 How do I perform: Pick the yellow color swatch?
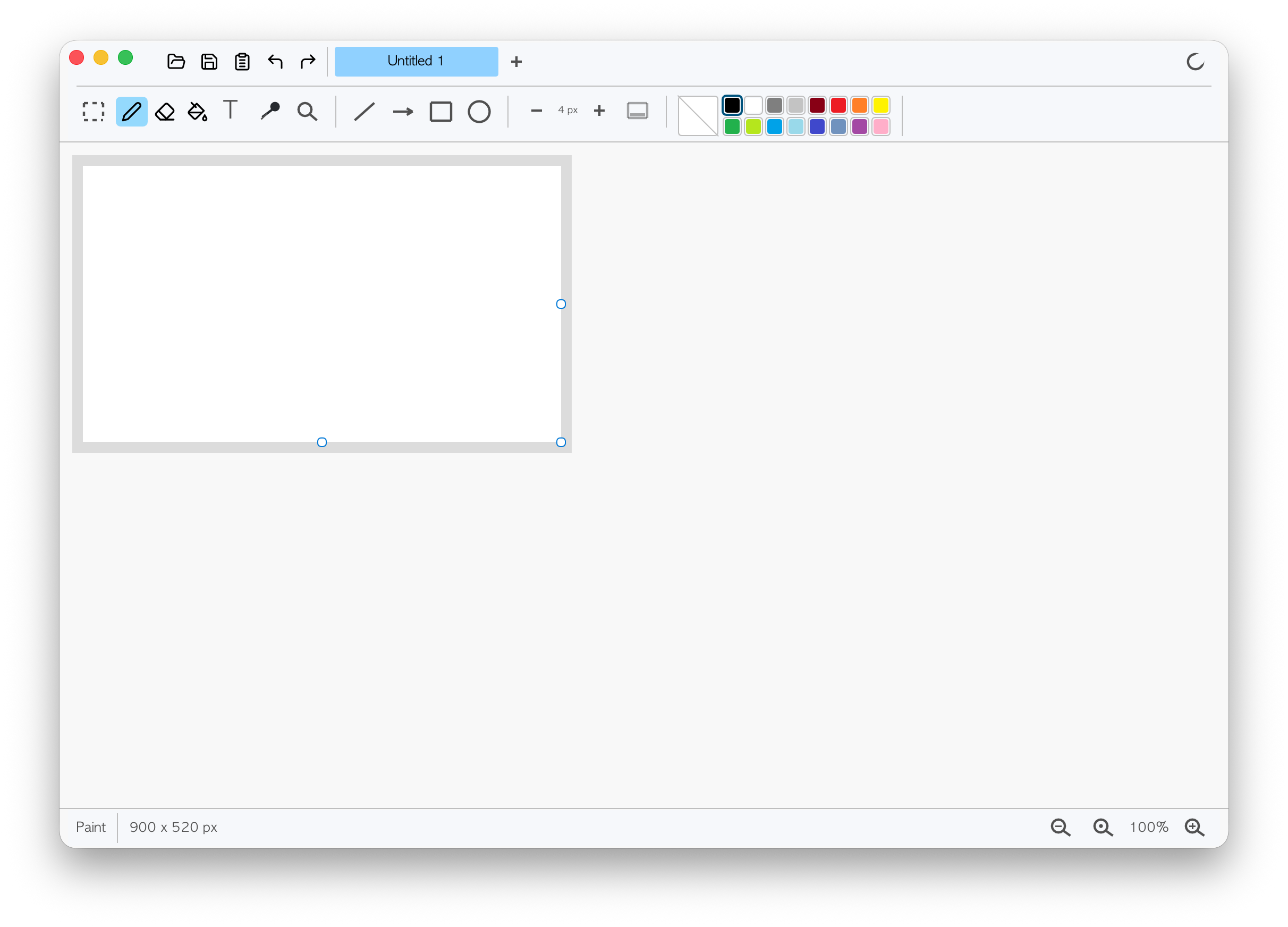point(881,105)
